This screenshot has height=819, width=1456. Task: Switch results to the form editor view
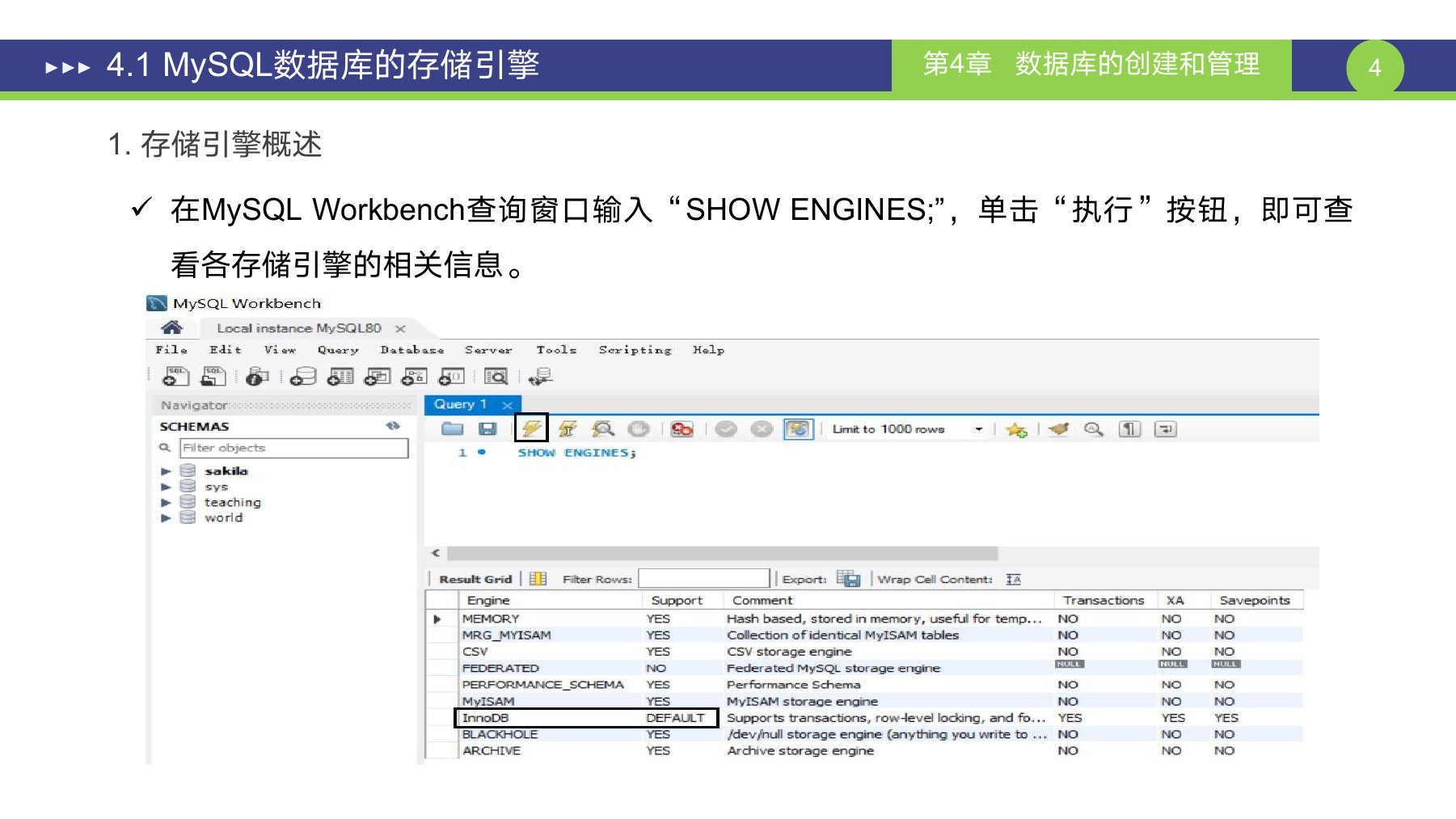538,579
